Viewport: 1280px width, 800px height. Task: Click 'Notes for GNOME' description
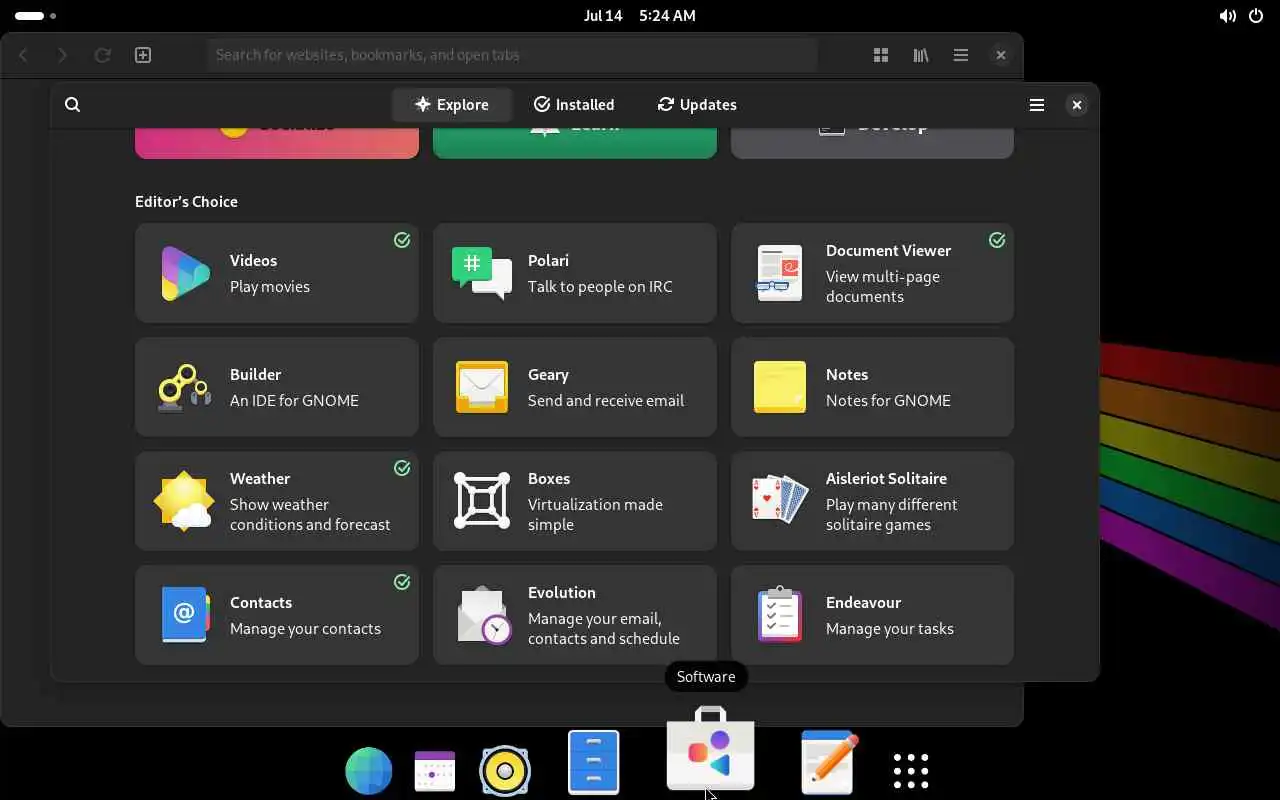tap(888, 401)
